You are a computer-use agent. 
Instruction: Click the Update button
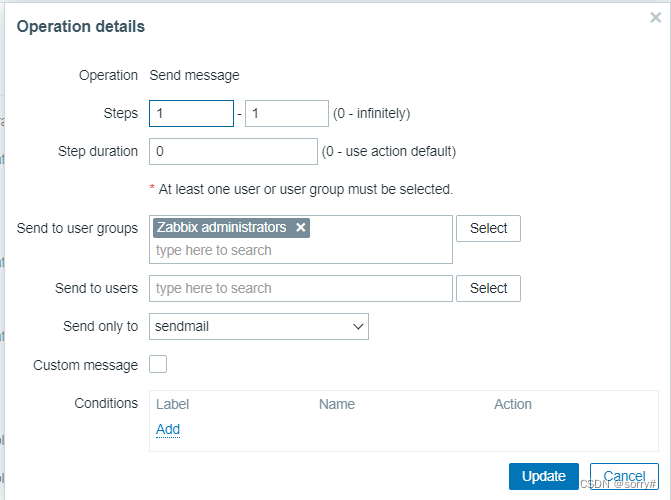pos(543,476)
